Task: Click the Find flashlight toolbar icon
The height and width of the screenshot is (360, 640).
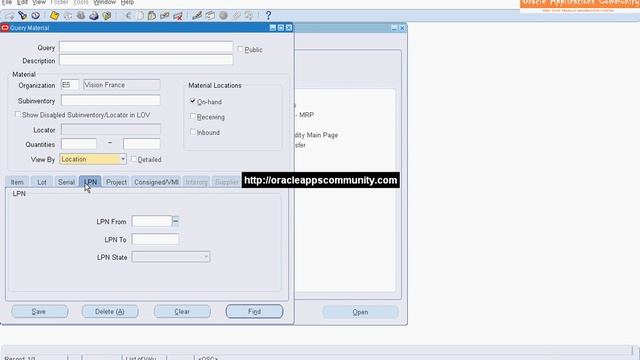Action: coord(22,16)
